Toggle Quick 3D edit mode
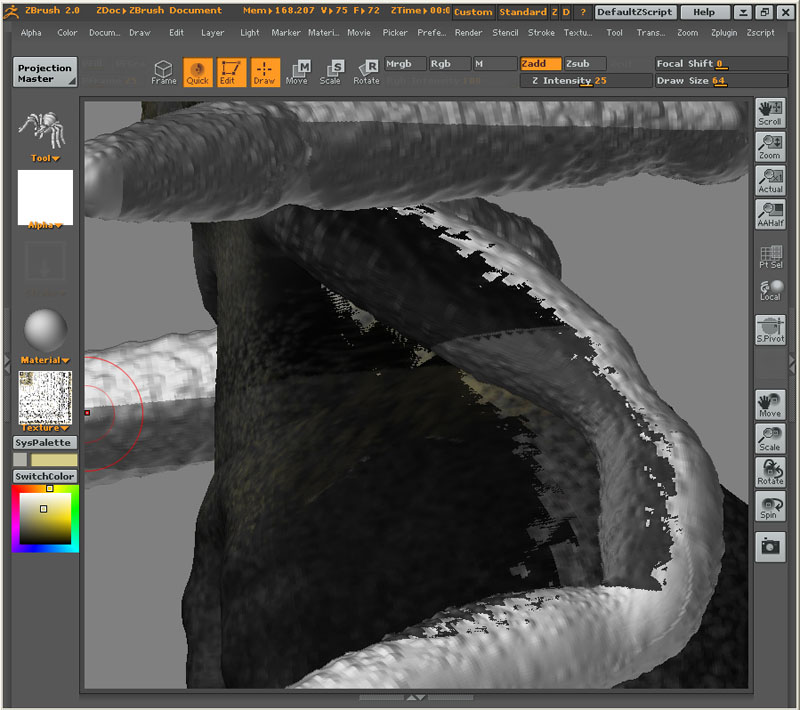The width and height of the screenshot is (800, 710). tap(197, 72)
